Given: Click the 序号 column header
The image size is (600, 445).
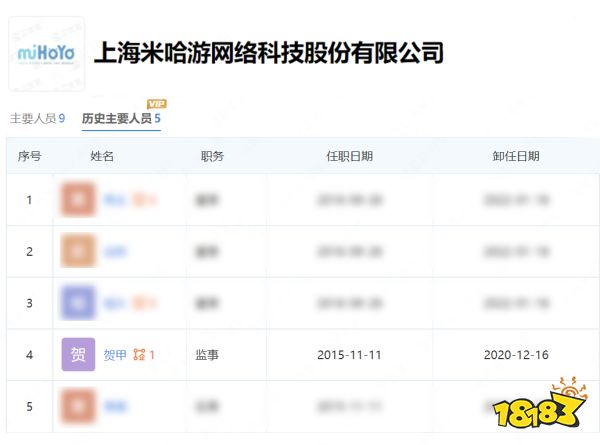Looking at the screenshot, I should 29,156.
